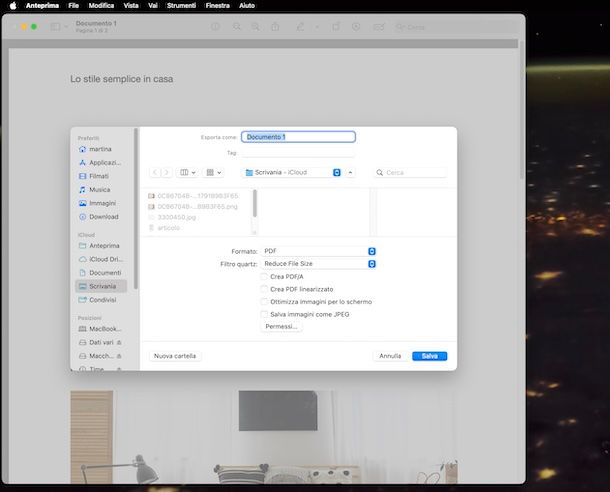Go to the Download folder in the sidebar
Screen dimensions: 610x492
pos(103,217)
